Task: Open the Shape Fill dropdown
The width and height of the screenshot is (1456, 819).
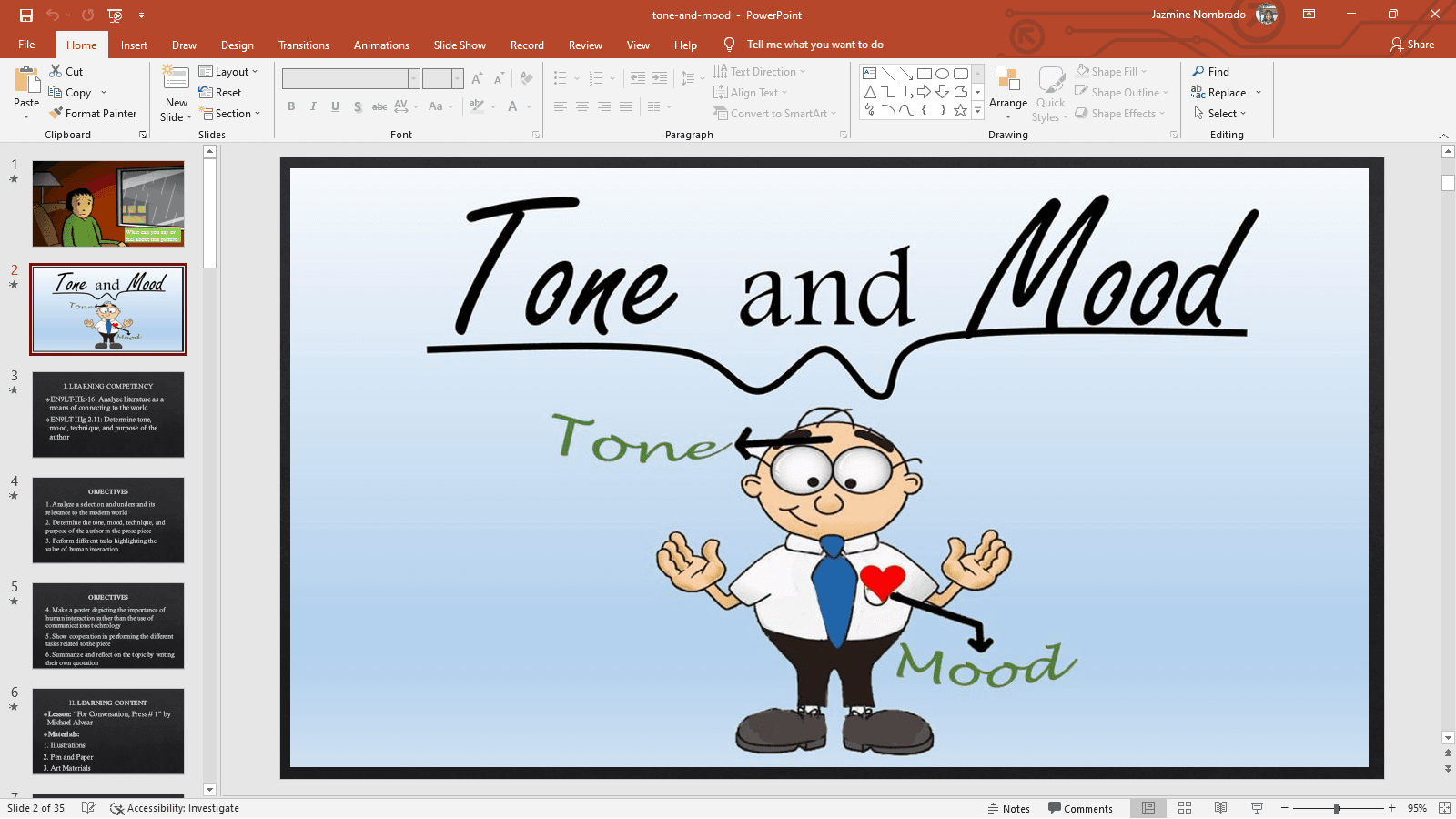Action: (1143, 71)
